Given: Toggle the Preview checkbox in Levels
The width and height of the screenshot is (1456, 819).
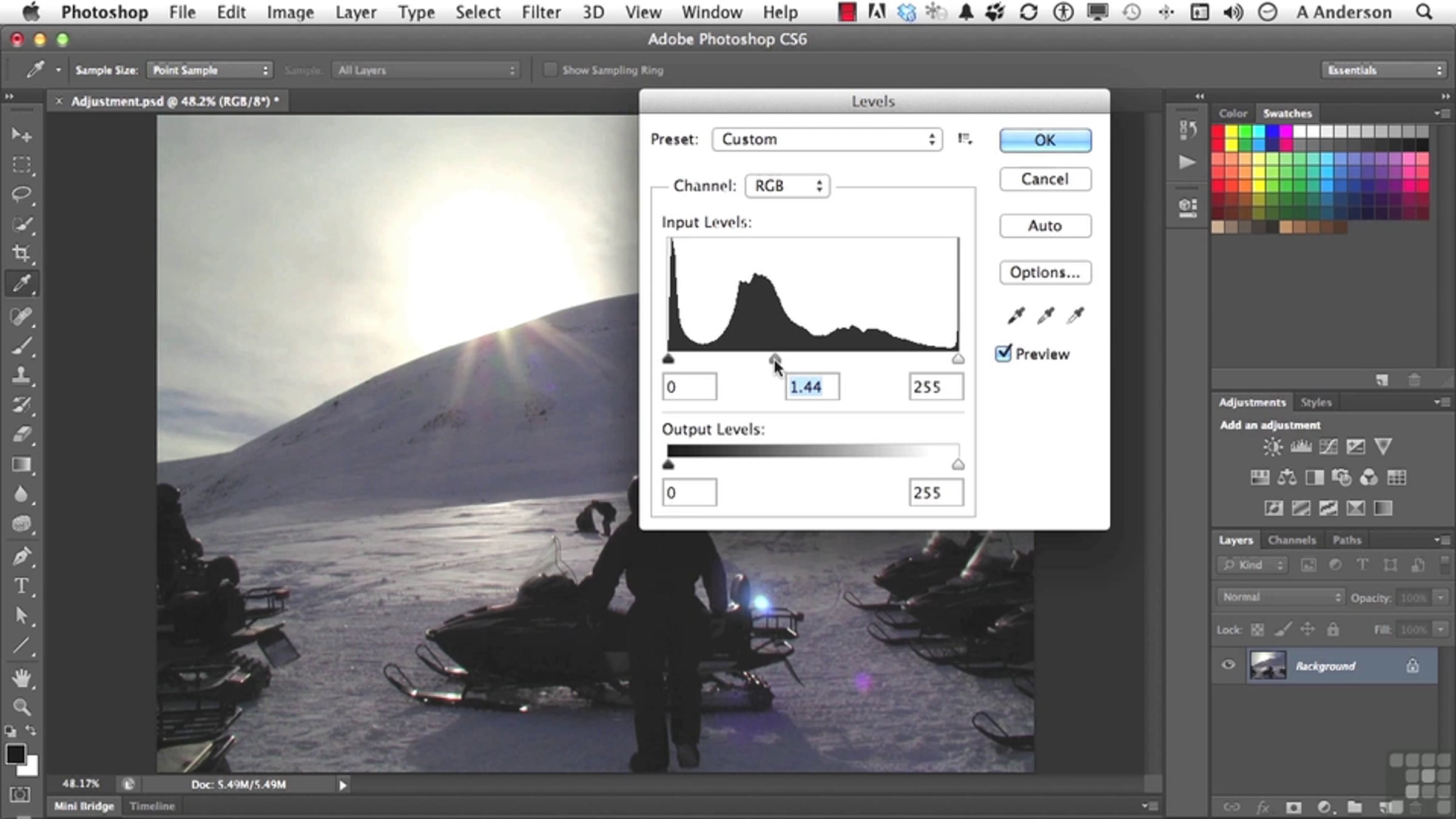Looking at the screenshot, I should coord(1003,354).
